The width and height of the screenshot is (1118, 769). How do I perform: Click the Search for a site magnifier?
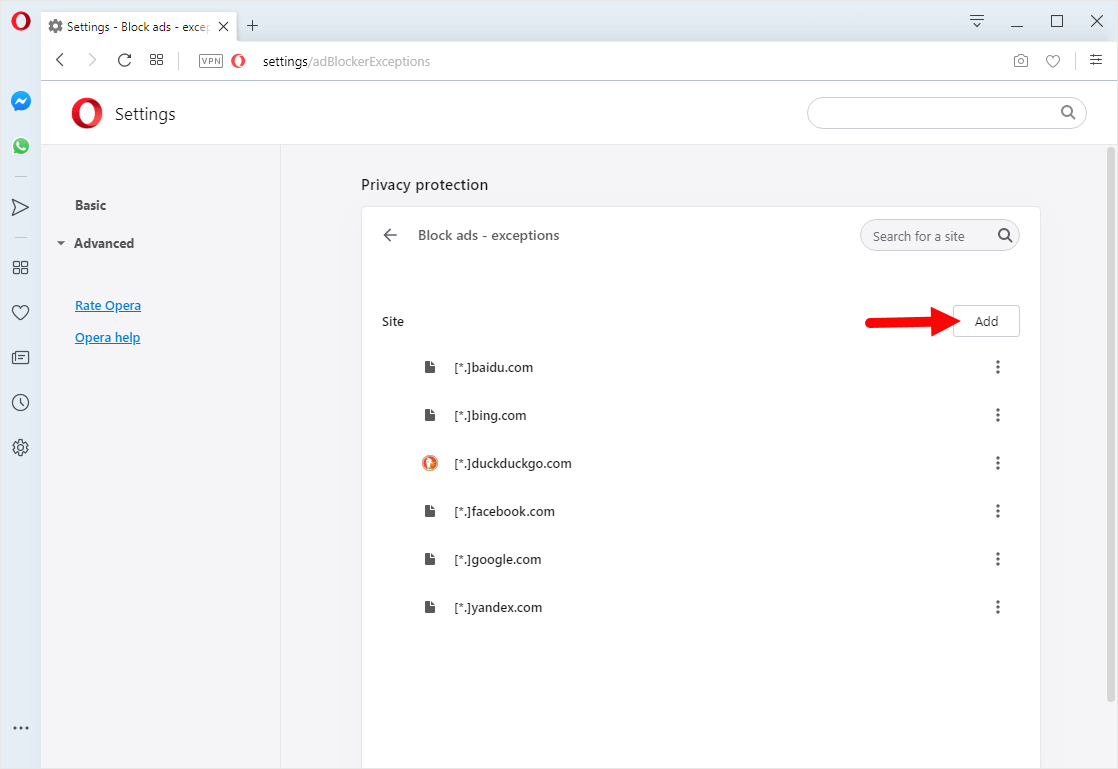[x=1005, y=235]
